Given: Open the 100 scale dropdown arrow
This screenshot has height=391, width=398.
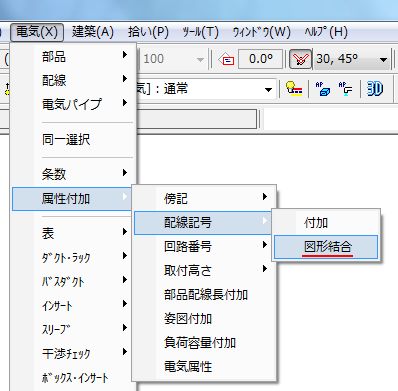Looking at the screenshot, I should pos(200,60).
